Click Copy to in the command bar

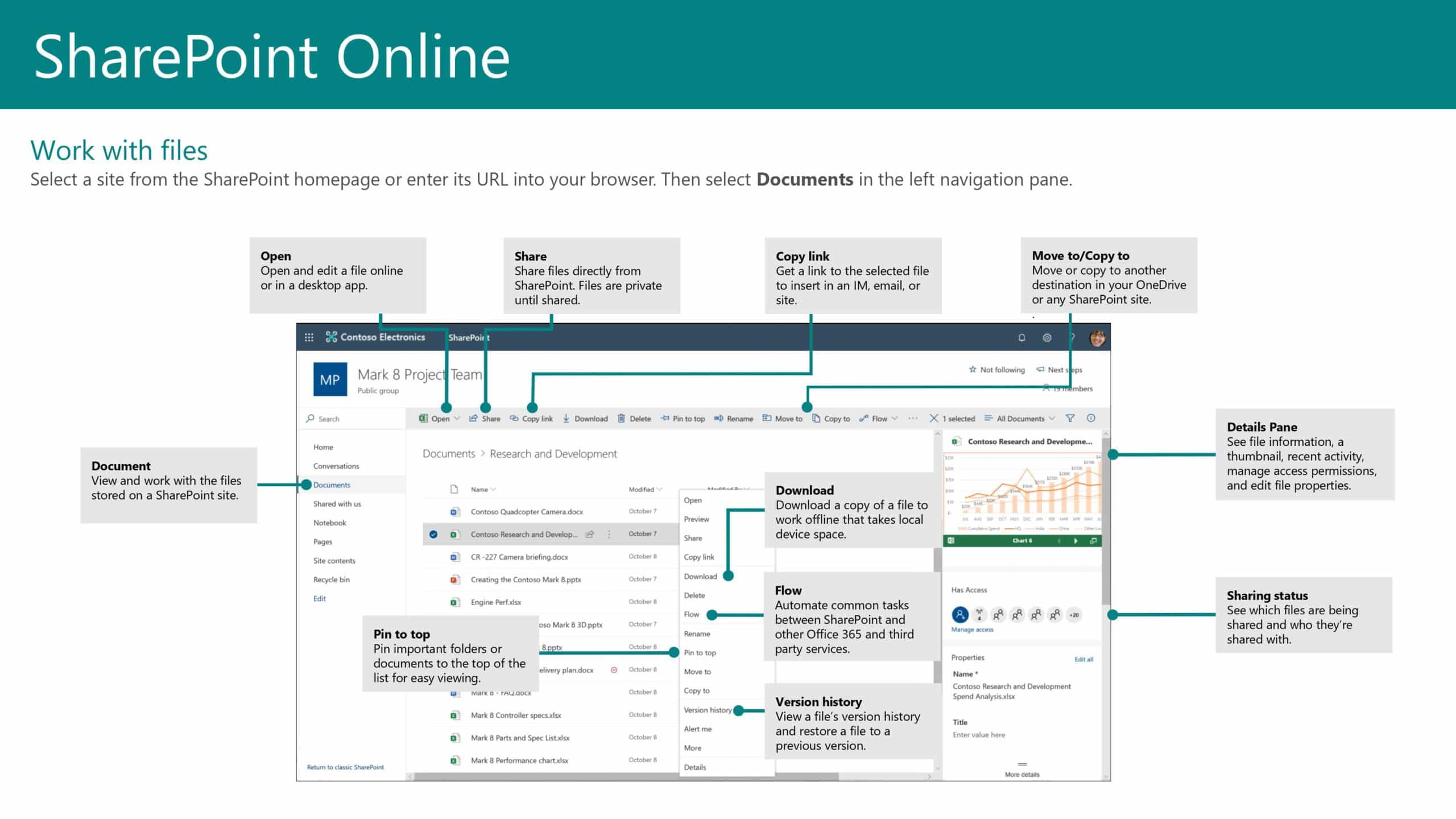[x=831, y=419]
